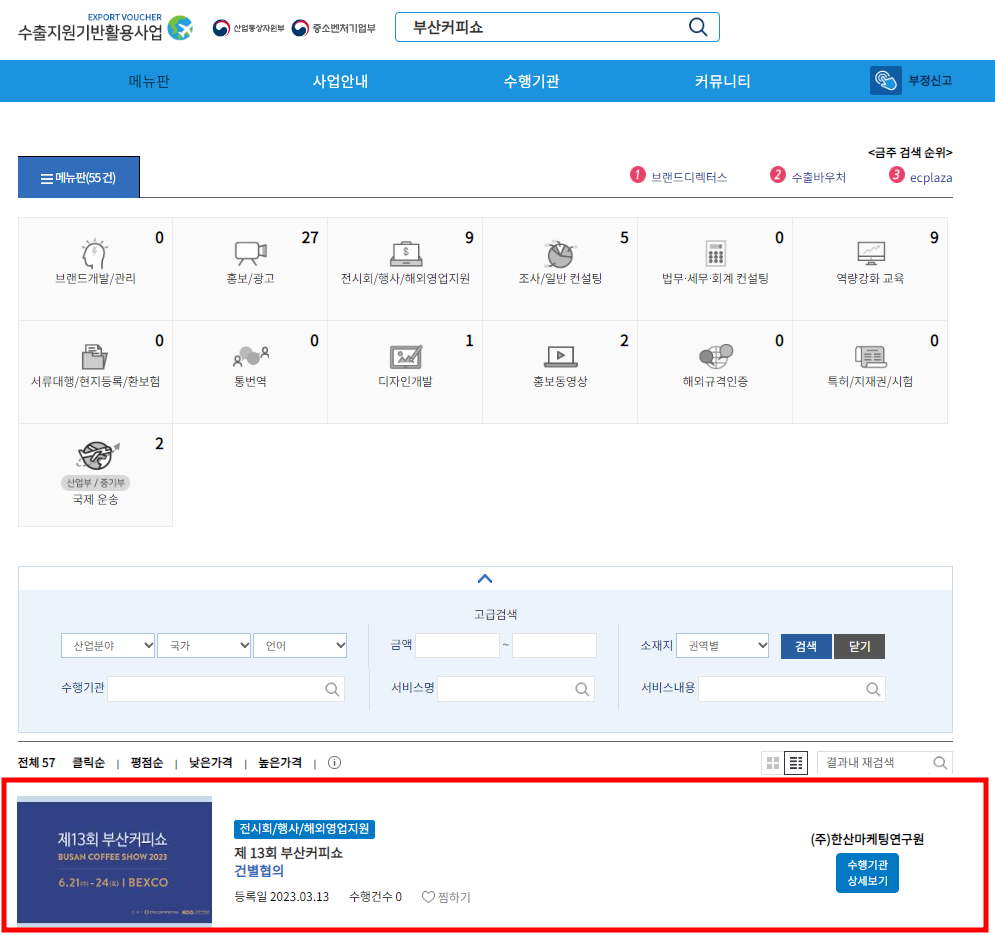Screen dimensions: 995x935
Task: Collapse the advanced search panel chevron
Action: [x=485, y=578]
